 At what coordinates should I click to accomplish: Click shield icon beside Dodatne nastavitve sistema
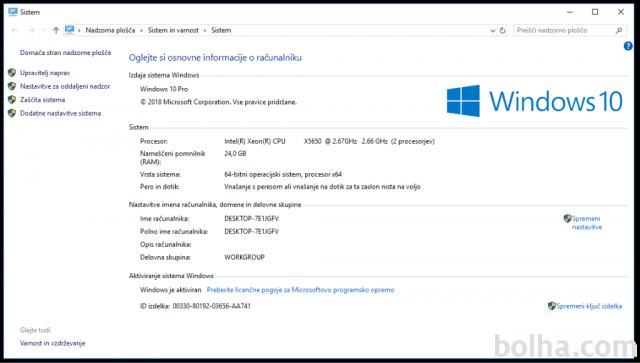click(12, 113)
